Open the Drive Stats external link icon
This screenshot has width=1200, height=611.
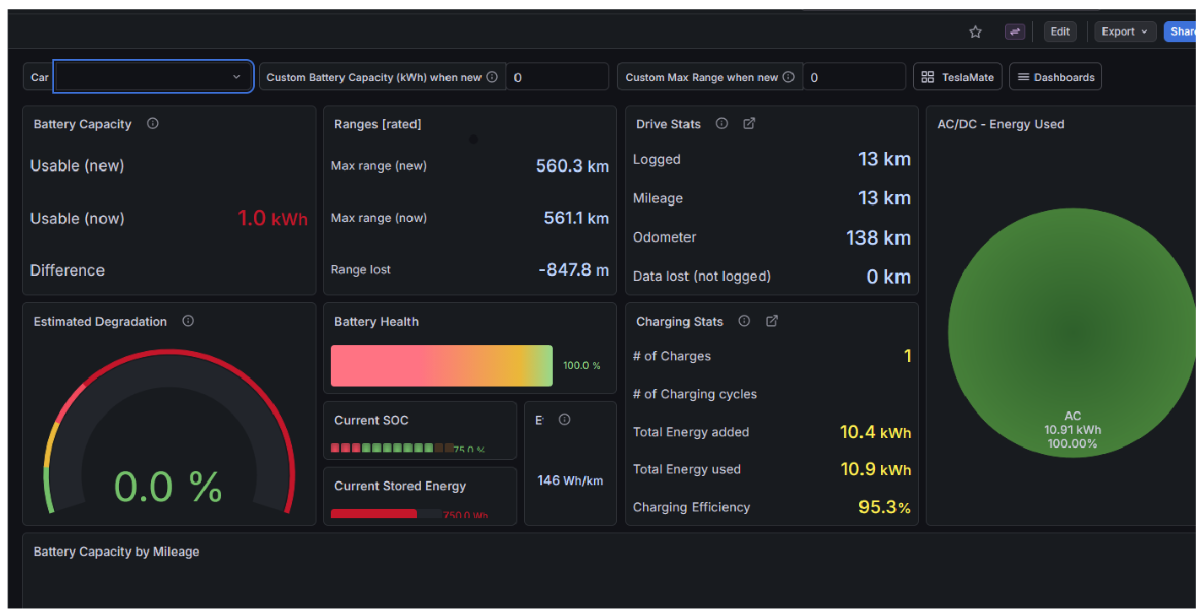click(749, 124)
